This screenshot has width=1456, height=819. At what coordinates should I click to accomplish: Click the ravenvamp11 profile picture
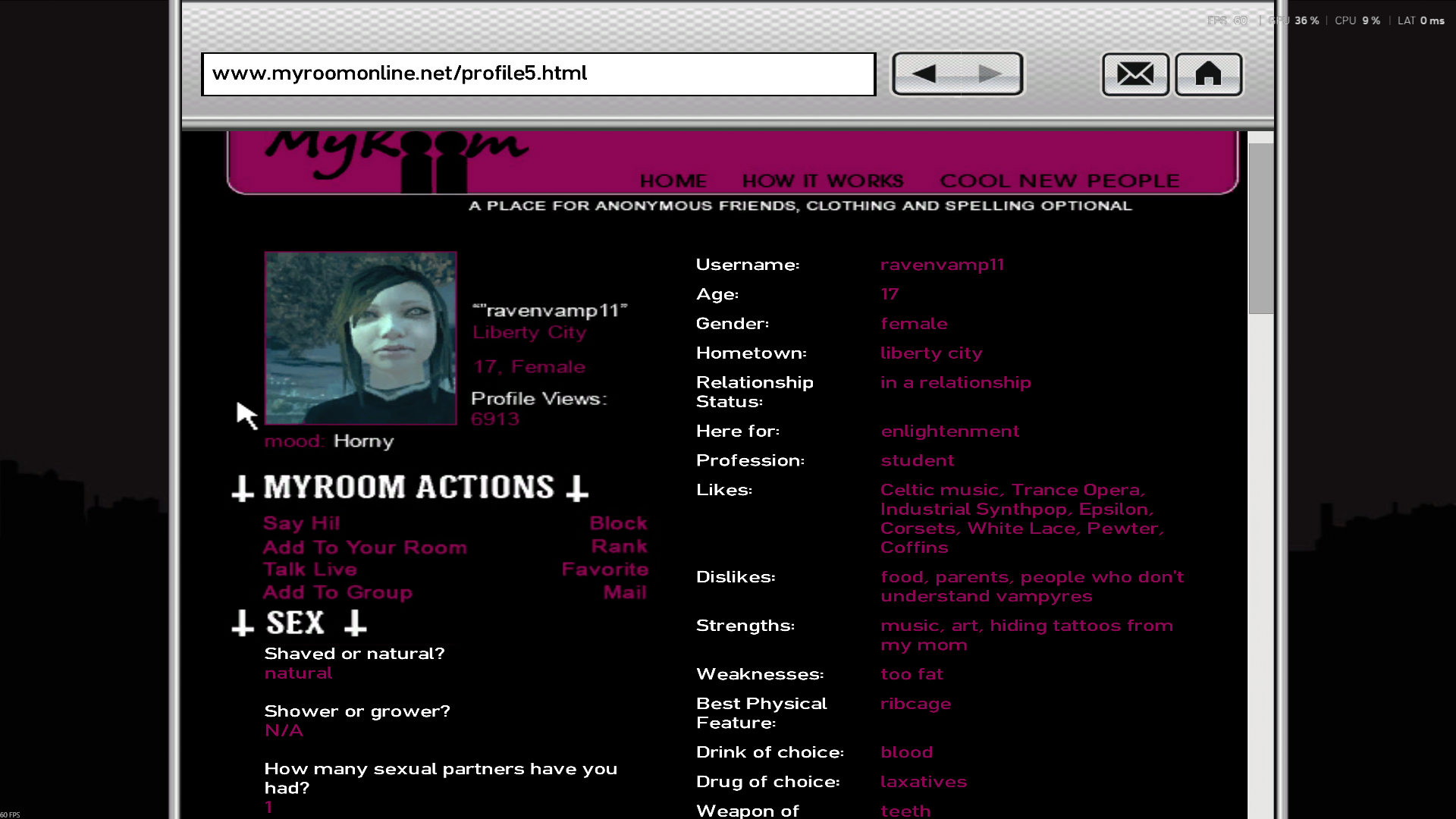[x=361, y=338]
